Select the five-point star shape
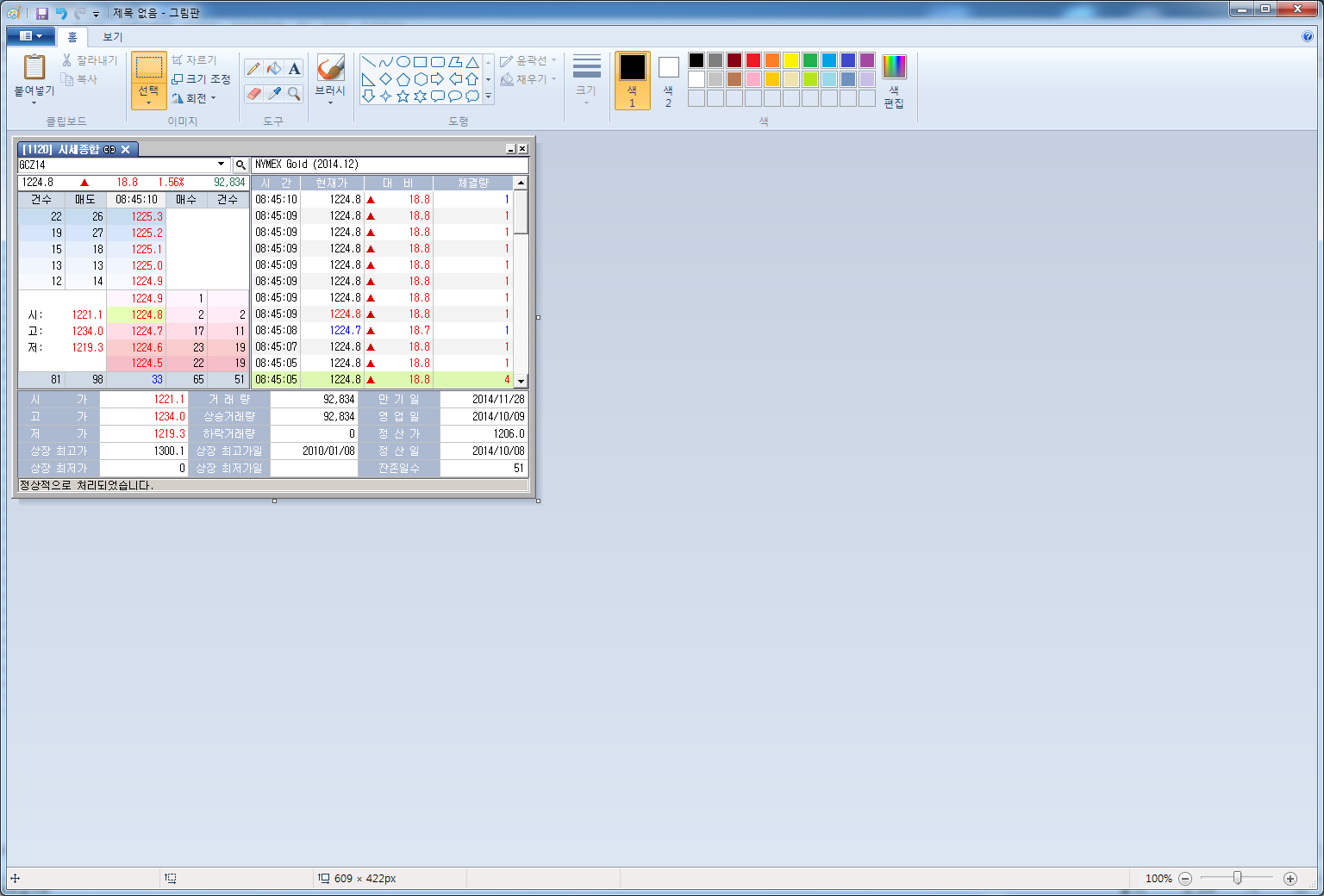 coord(403,96)
